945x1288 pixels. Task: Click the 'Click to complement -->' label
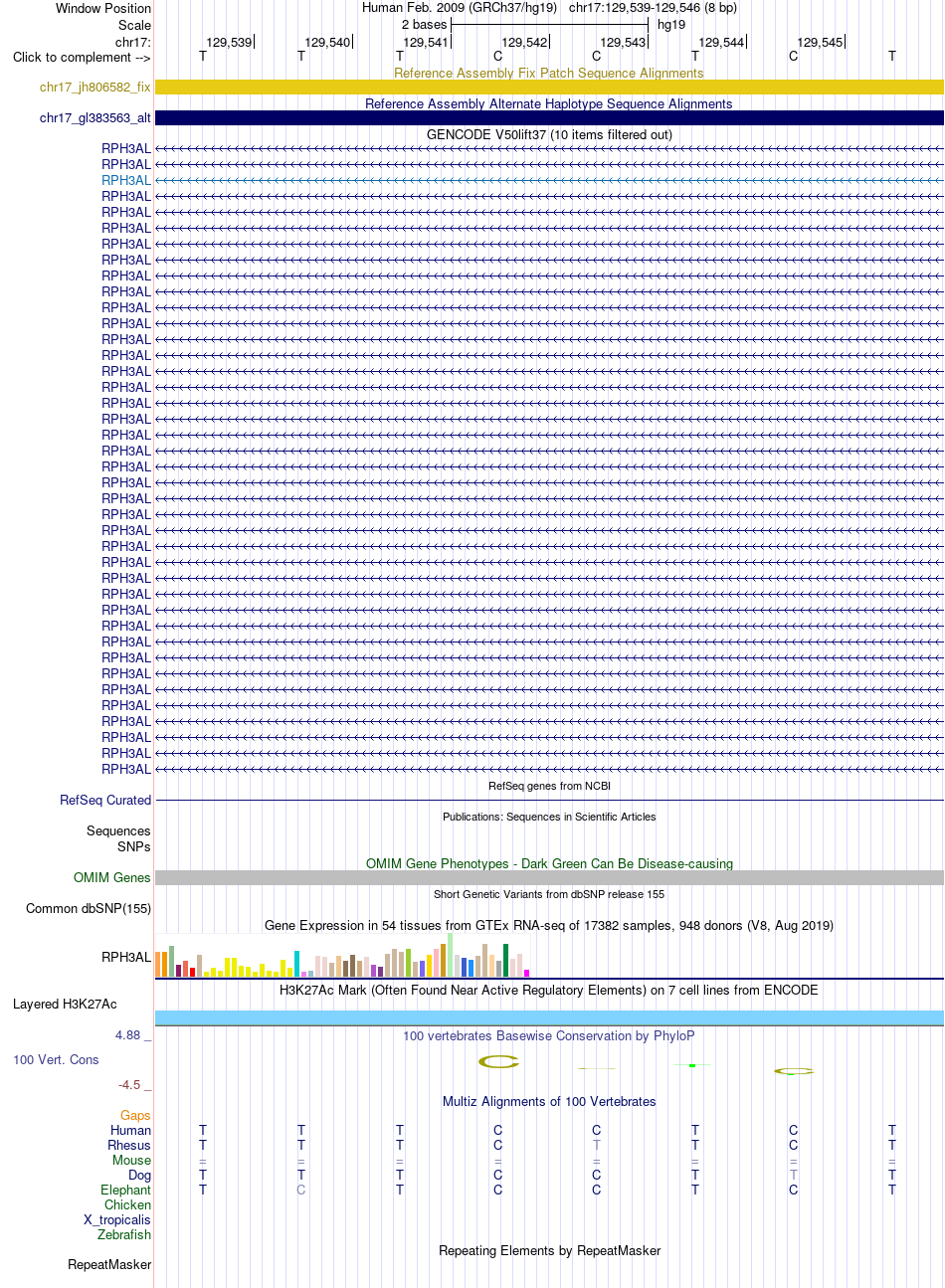tap(82, 58)
